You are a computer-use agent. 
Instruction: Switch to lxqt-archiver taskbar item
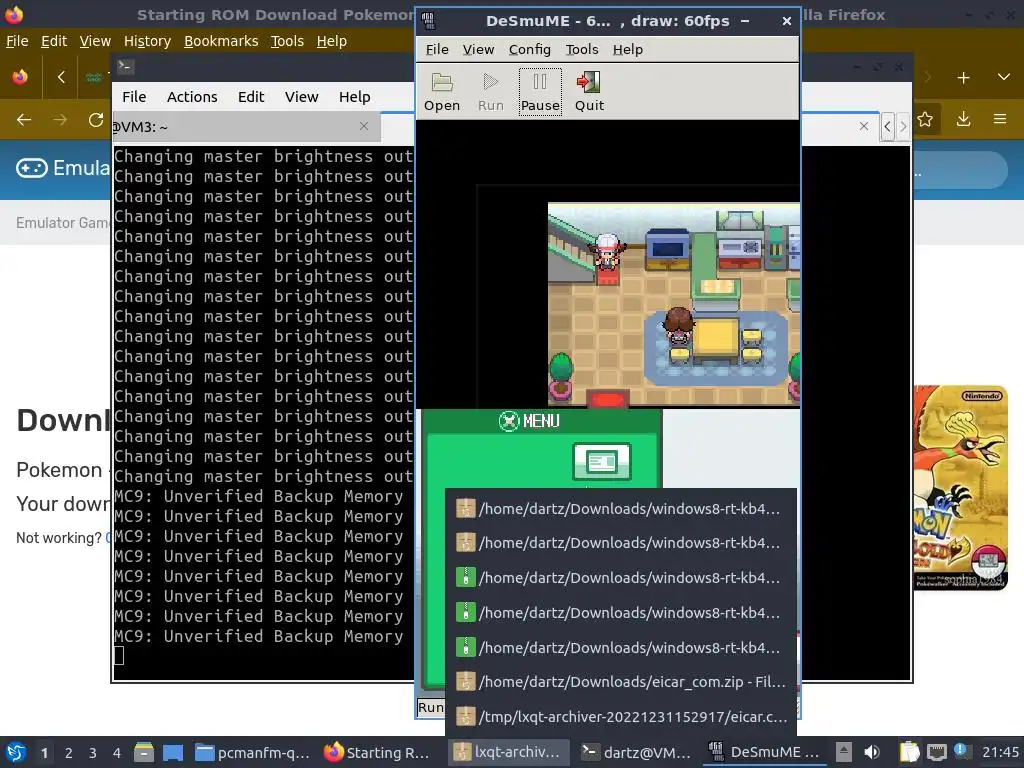(509, 752)
